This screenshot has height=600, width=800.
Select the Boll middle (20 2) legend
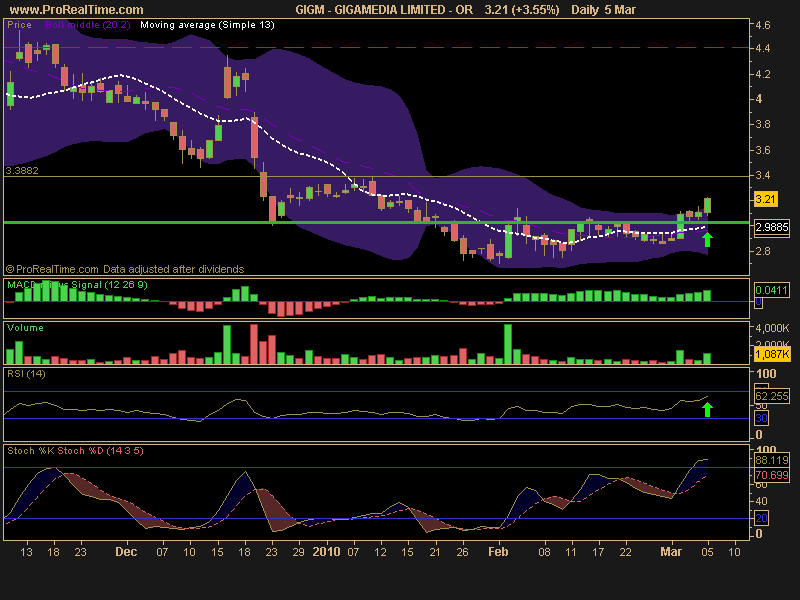coord(87,24)
